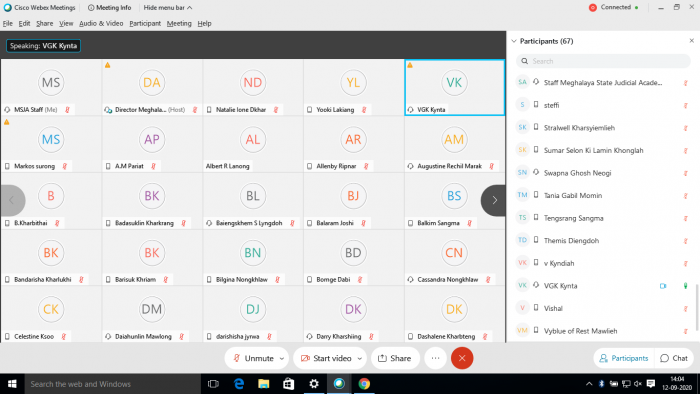
Task: Click the muted mic icon beside Vishal
Action: [686, 308]
